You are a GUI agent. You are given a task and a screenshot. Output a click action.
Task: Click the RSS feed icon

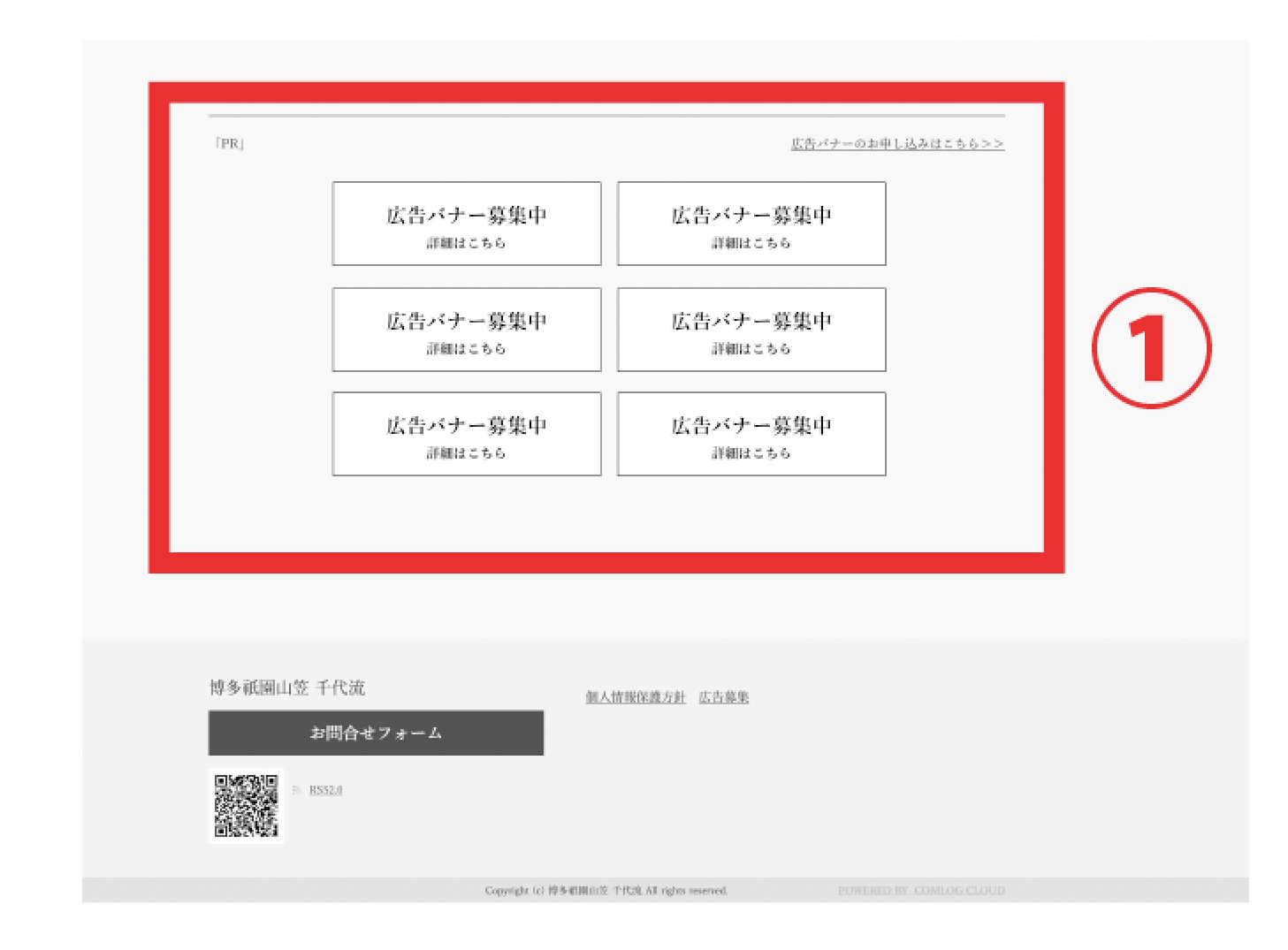click(297, 790)
